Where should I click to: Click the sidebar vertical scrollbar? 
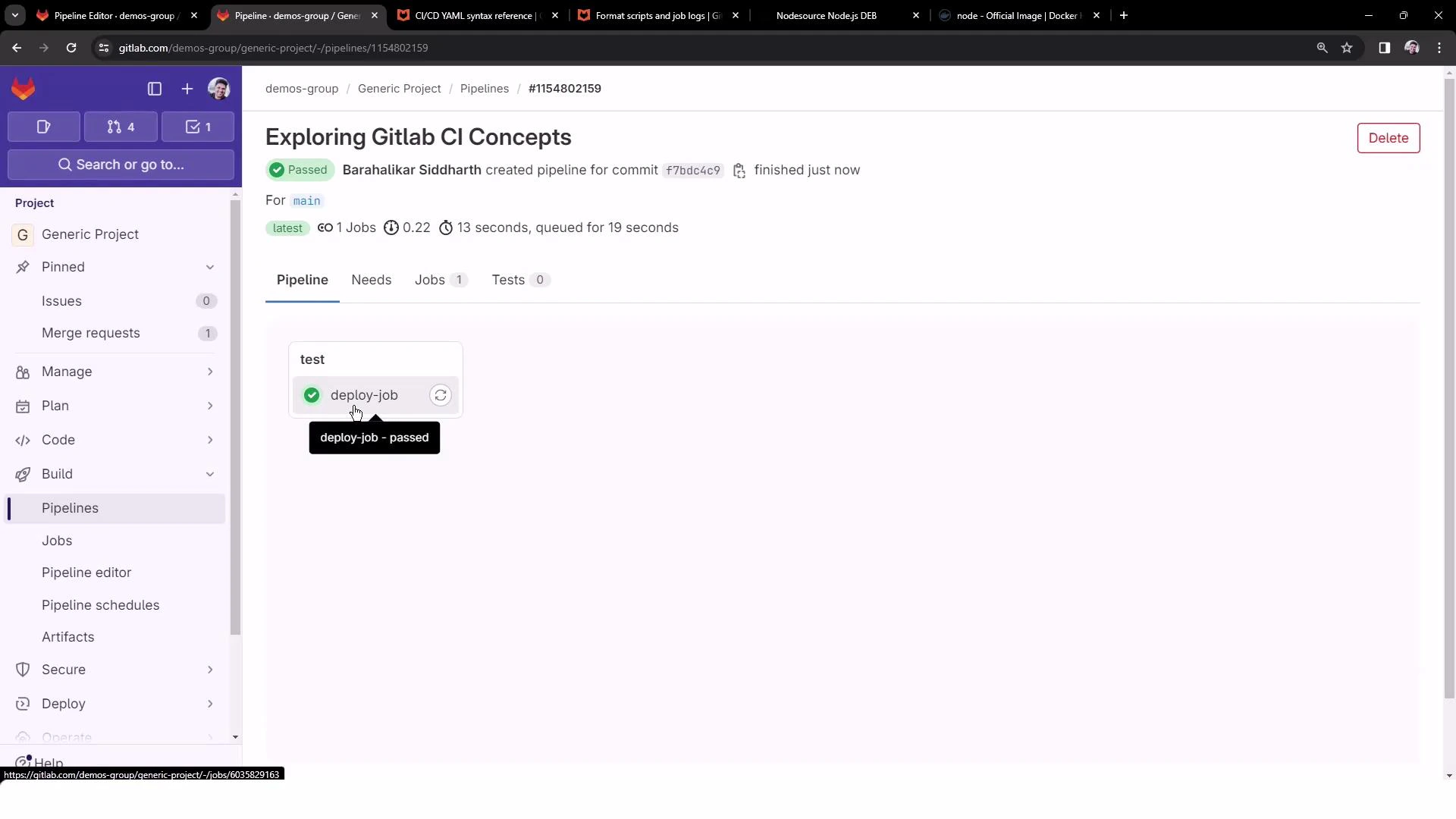235,417
